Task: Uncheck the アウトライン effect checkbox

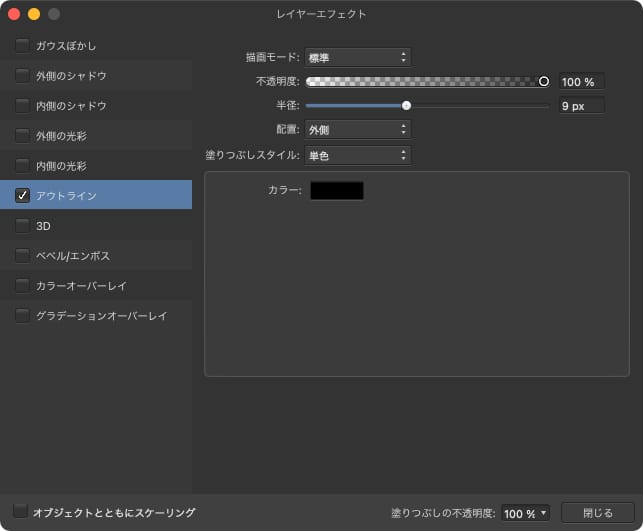Action: click(22, 195)
